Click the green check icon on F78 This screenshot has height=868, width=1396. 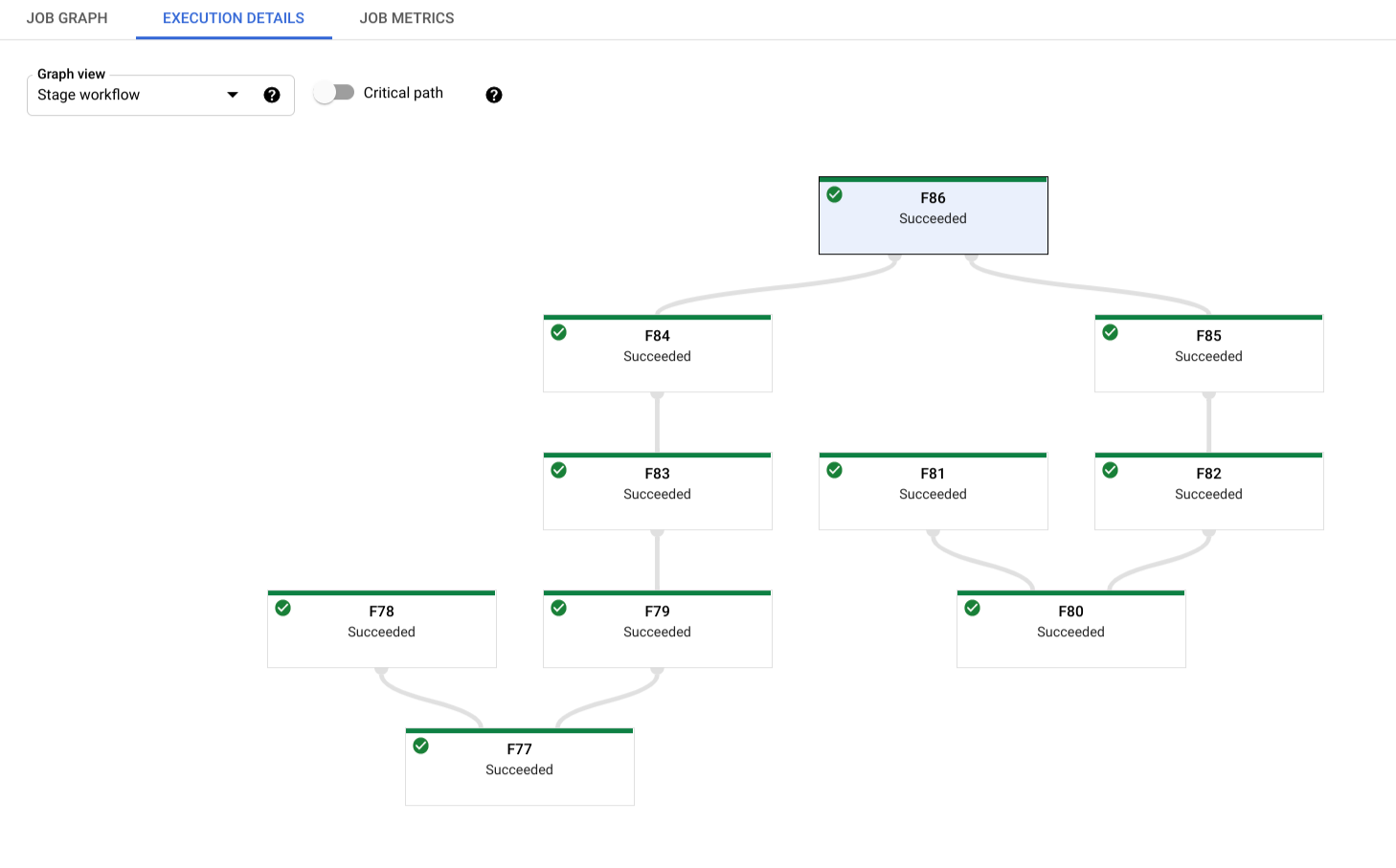282,608
